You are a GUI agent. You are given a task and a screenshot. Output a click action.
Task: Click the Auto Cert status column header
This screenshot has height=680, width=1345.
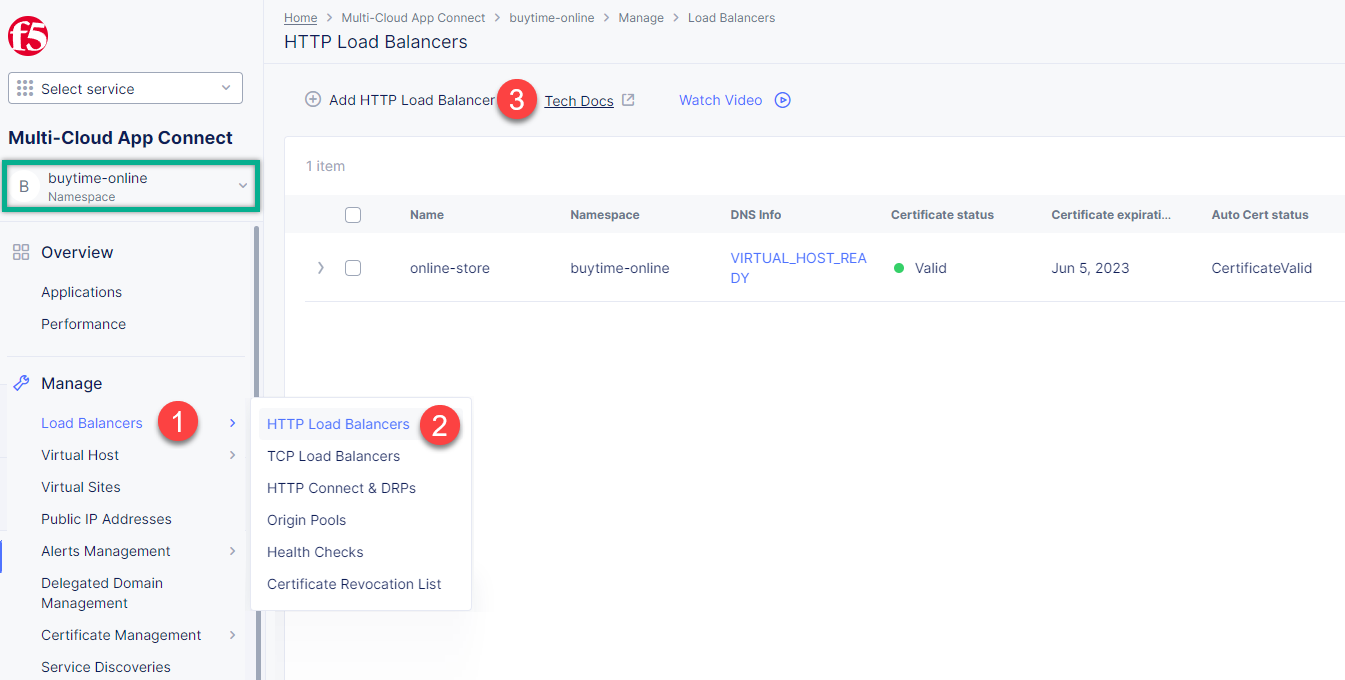tap(1260, 215)
